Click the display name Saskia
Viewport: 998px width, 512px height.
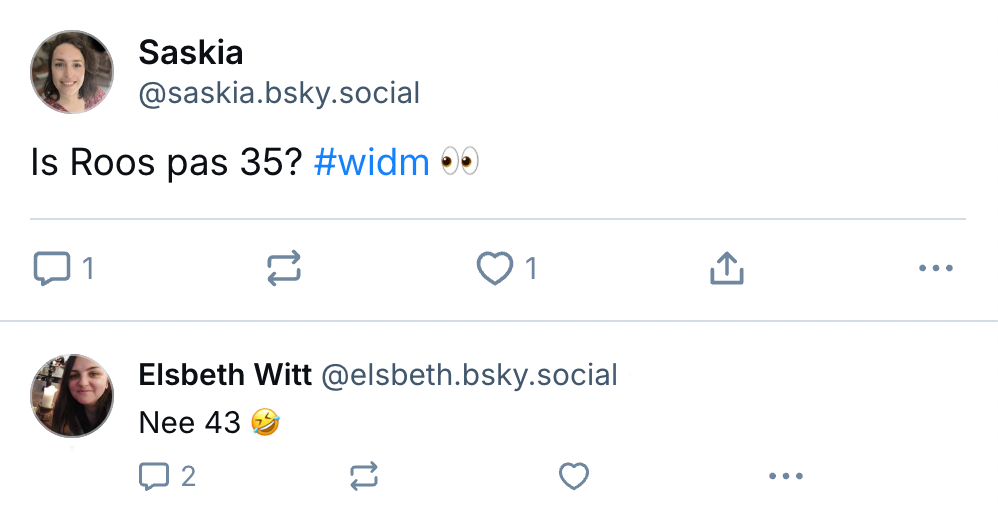[x=190, y=52]
